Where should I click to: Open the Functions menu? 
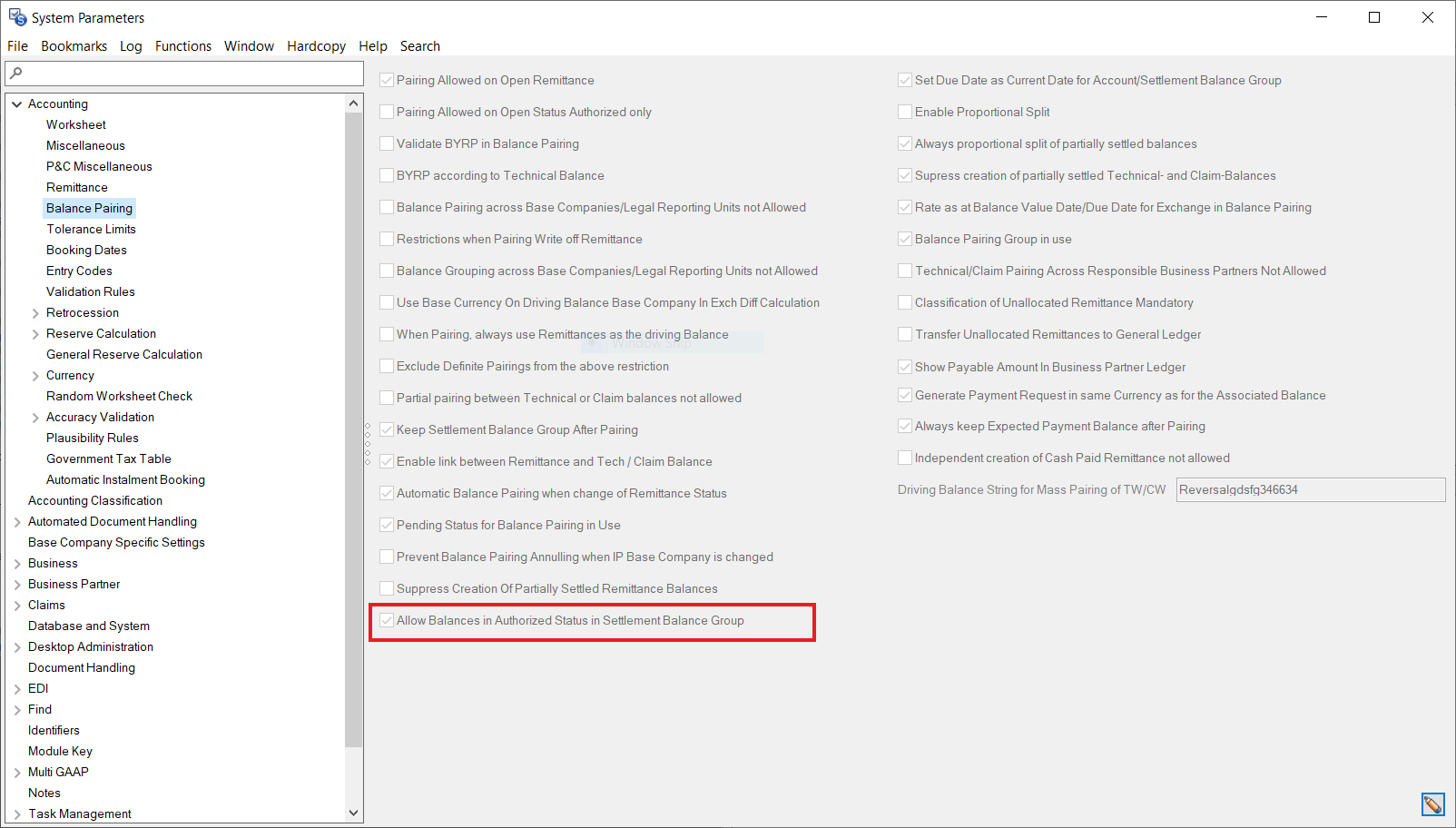pos(182,46)
